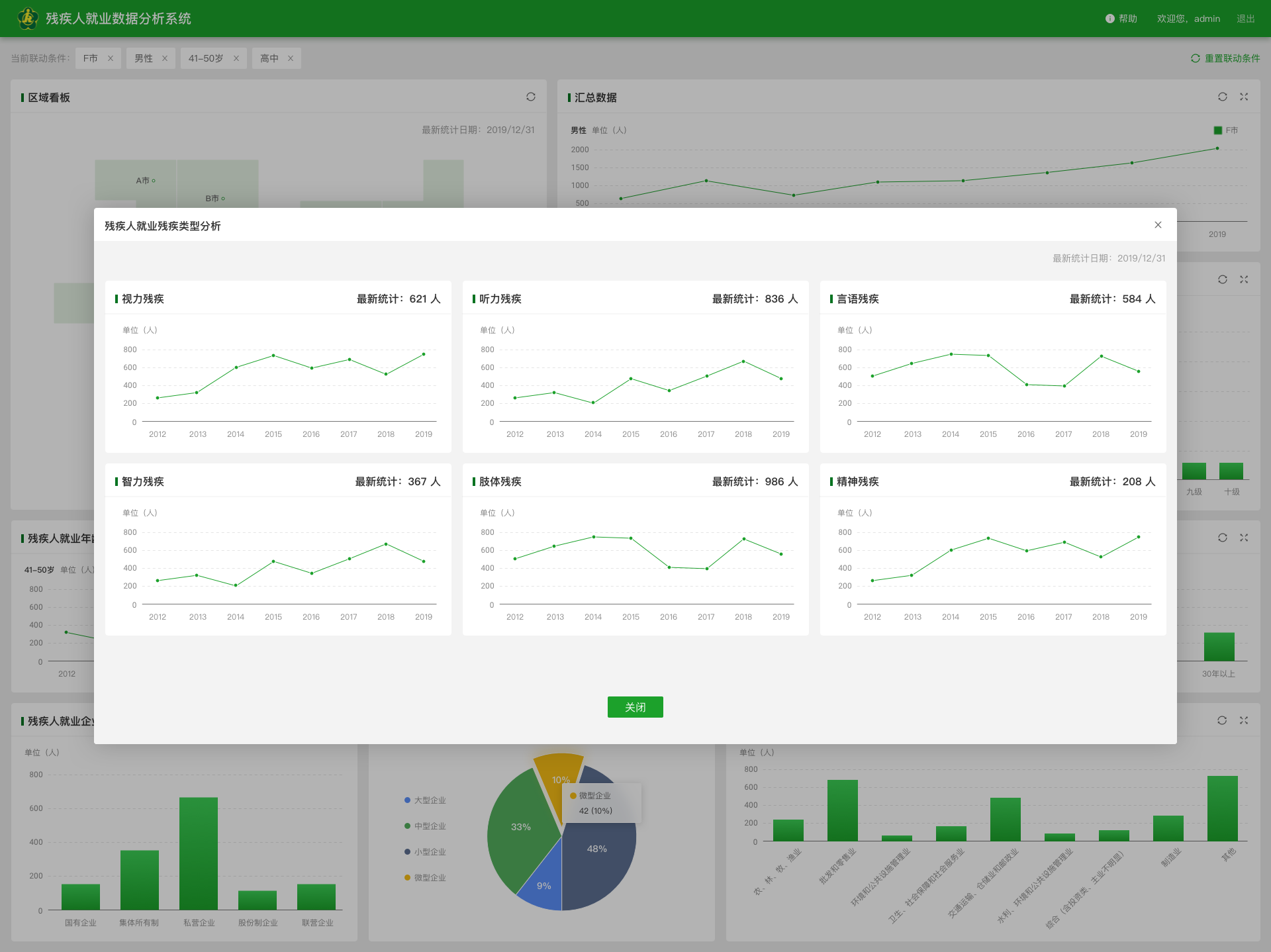The image size is (1271, 952).
Task: Refresh the 汇总数据 panel
Action: [1223, 97]
